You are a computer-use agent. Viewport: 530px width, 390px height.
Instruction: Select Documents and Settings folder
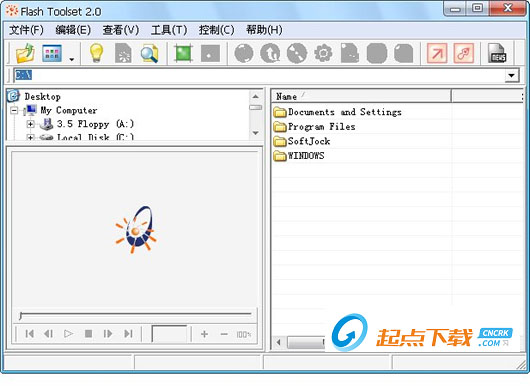345,112
